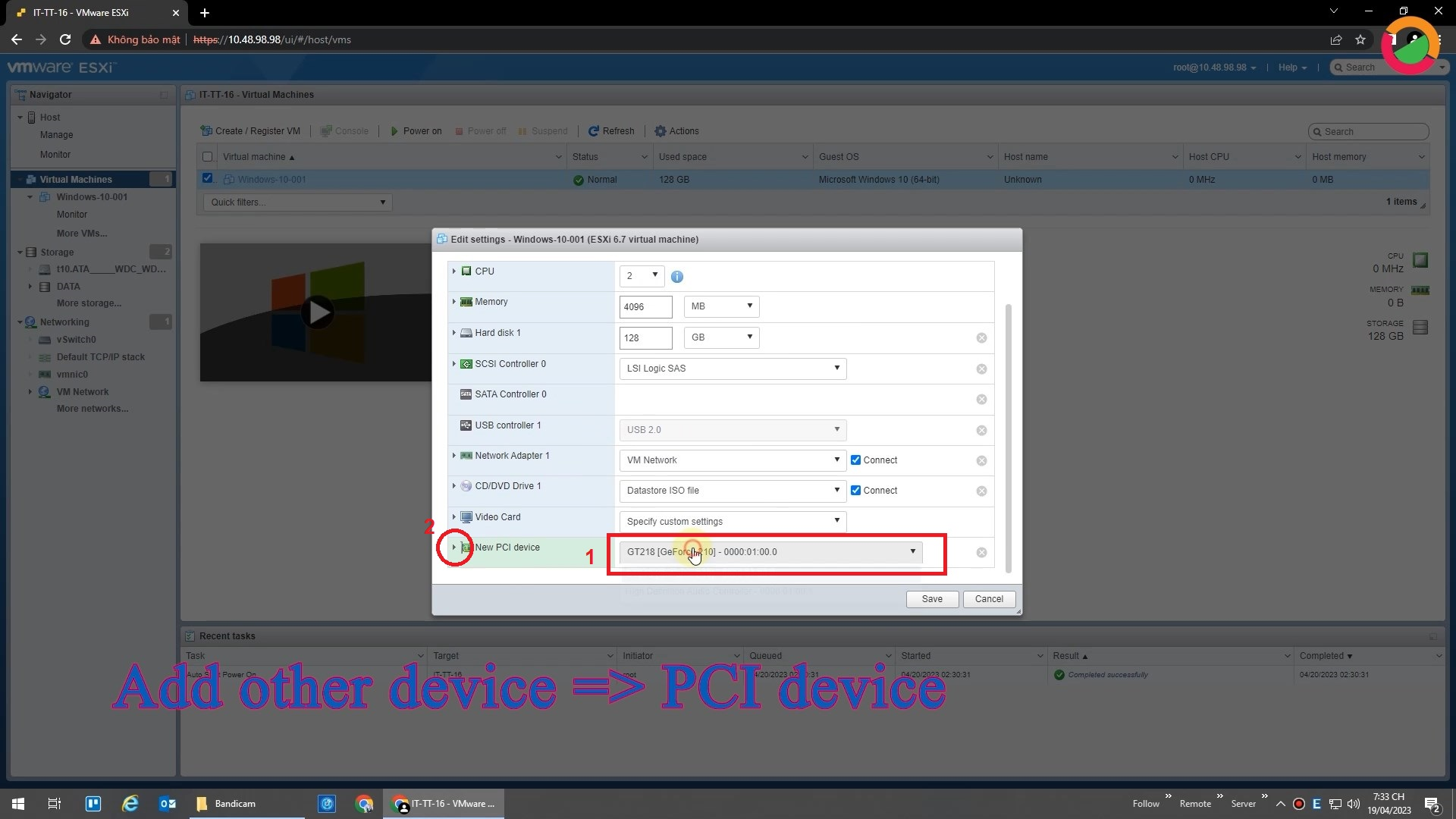Uncheck Connect for Network Adapter 1
1456x819 pixels.
click(x=856, y=460)
